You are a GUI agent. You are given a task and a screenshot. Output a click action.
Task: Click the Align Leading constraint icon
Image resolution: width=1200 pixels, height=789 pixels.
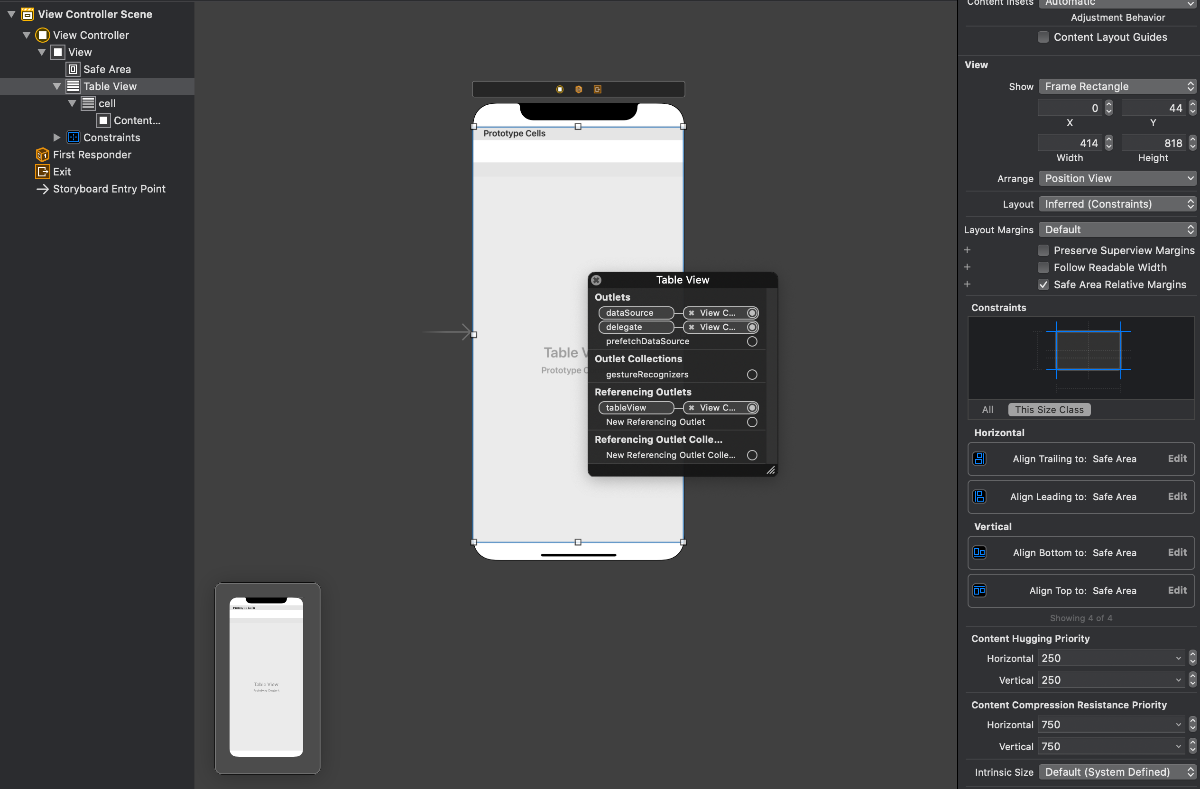(980, 497)
